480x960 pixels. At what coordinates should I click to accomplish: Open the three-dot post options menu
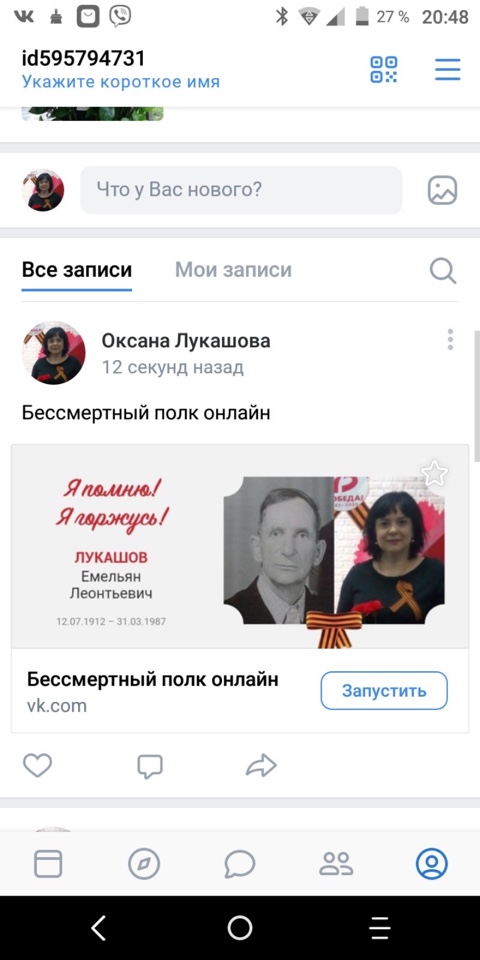point(450,339)
